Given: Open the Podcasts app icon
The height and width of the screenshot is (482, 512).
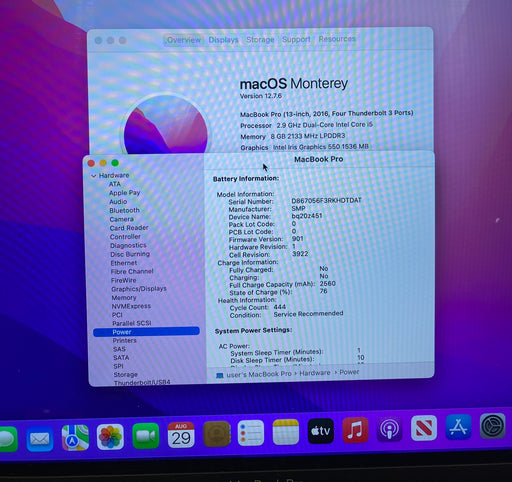Looking at the screenshot, I should 389,429.
